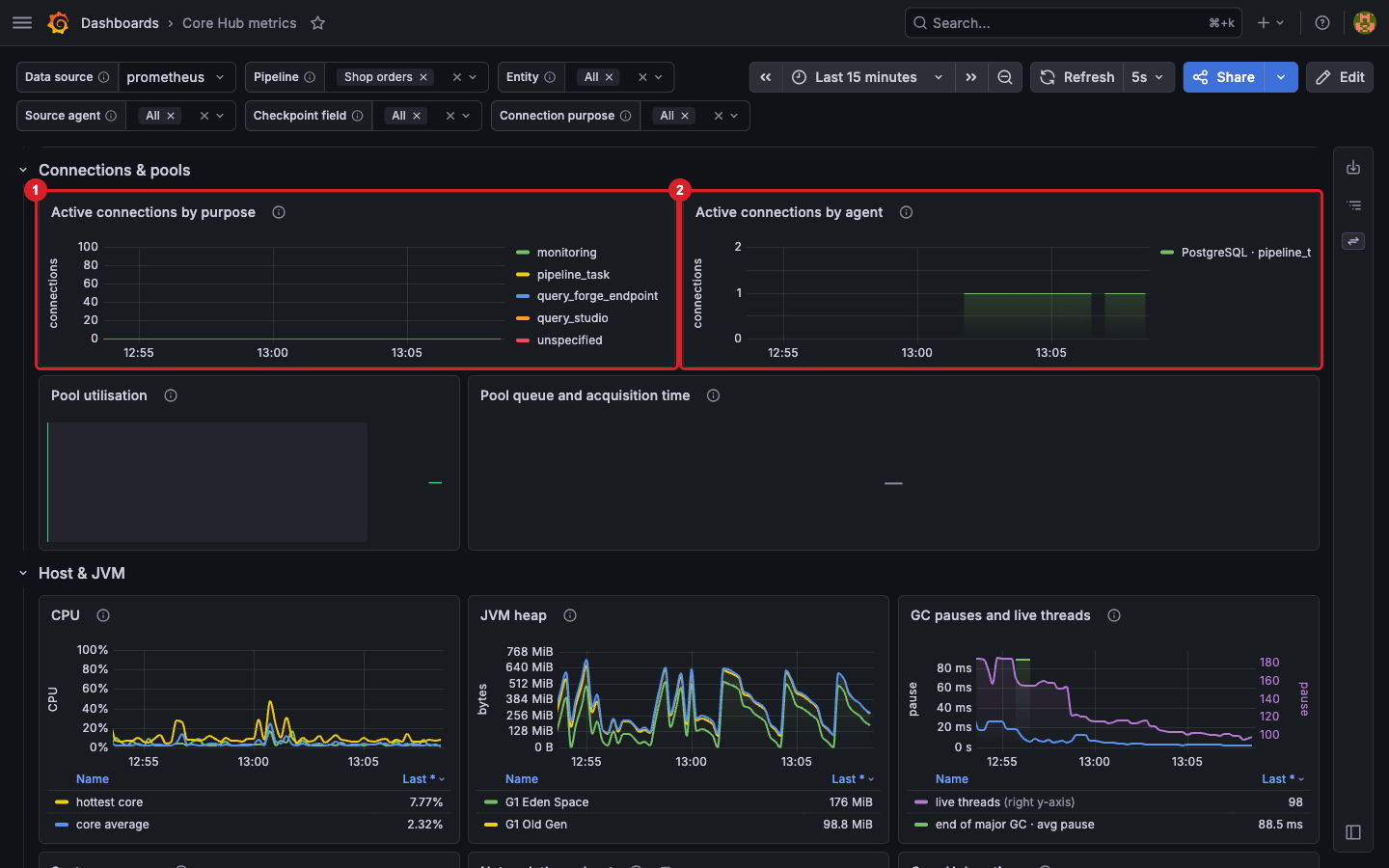Toggle pipeline_task series visibility
Screen dimensions: 1389x868
(573, 275)
